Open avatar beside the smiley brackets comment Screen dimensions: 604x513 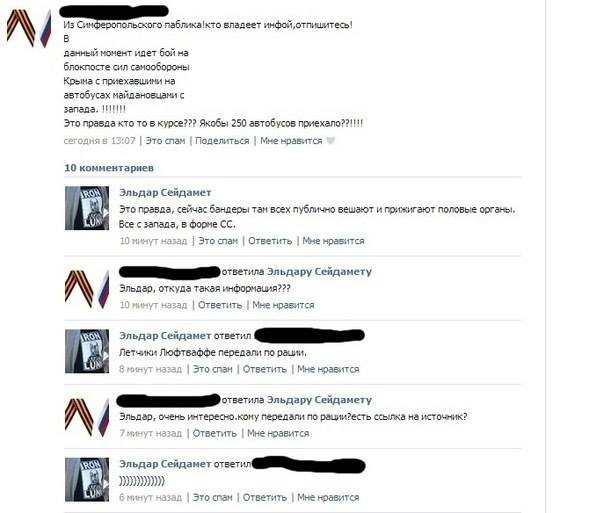click(x=87, y=479)
